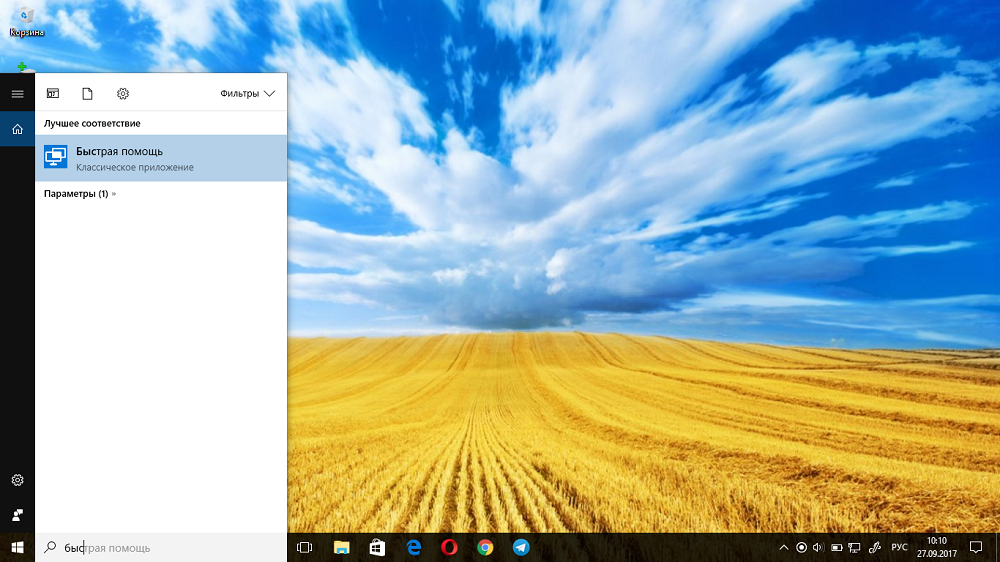Check the battery status icon
The height and width of the screenshot is (562, 1000).
coord(837,547)
